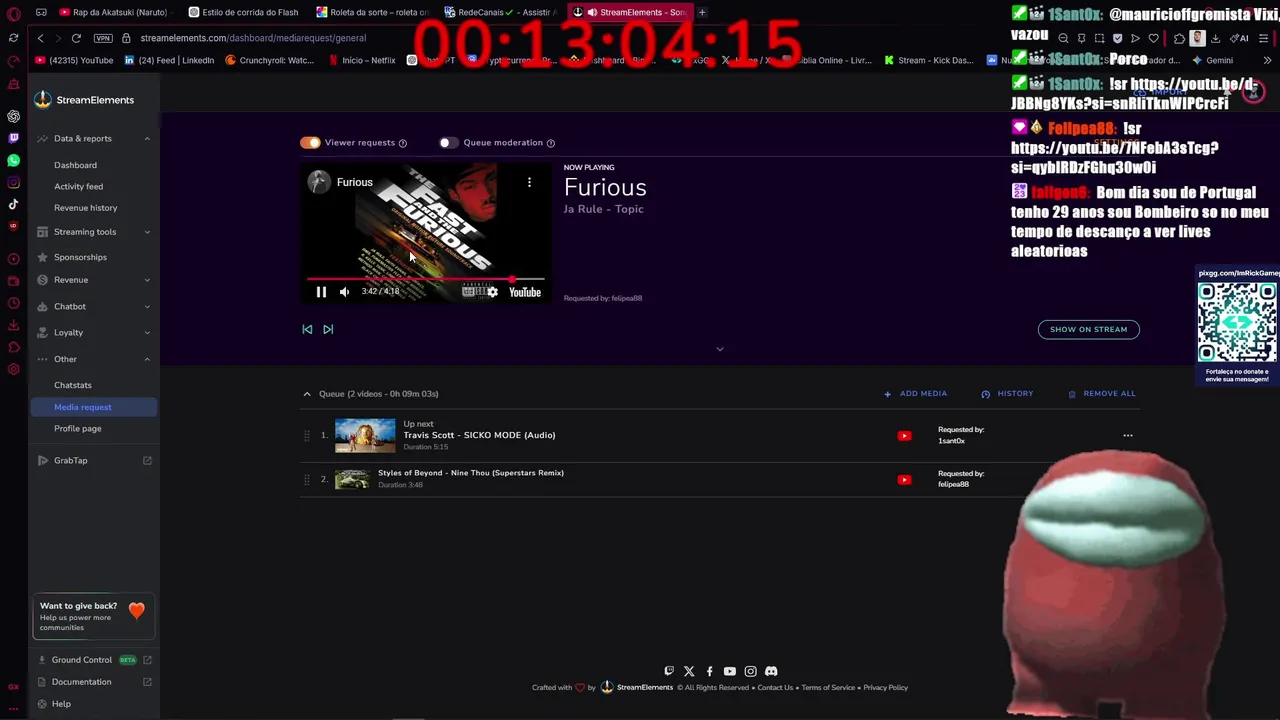Viewport: 1280px width, 720px height.
Task: Click the give back heart icon
Action: [137, 610]
